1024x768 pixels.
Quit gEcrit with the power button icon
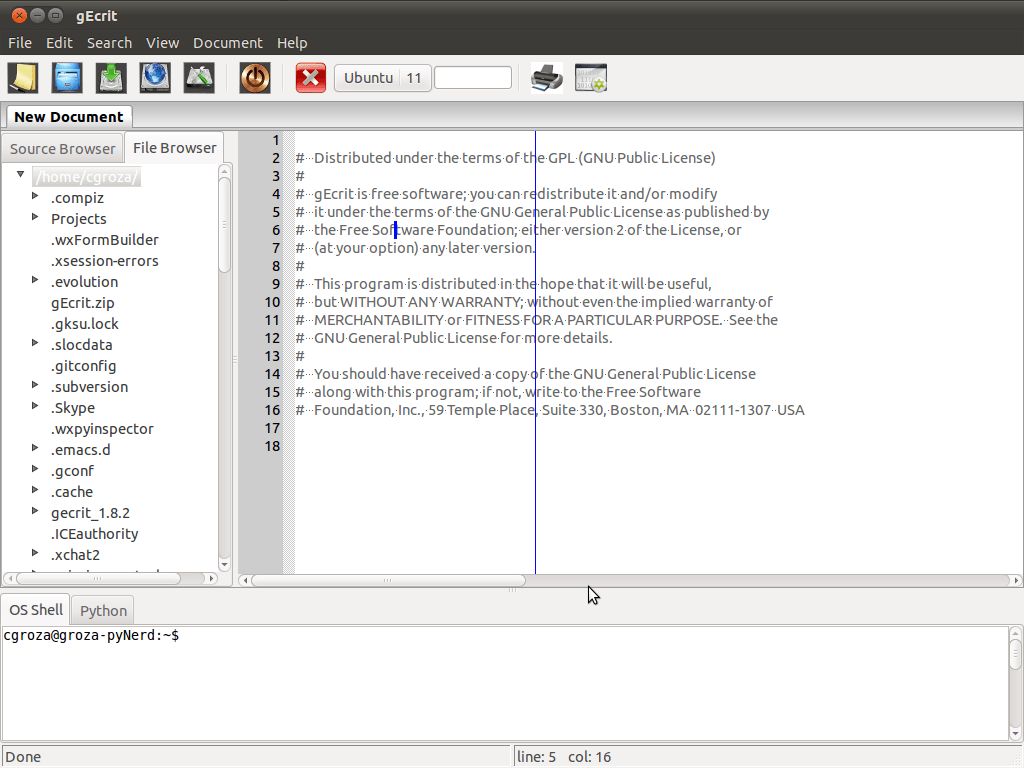coord(254,77)
